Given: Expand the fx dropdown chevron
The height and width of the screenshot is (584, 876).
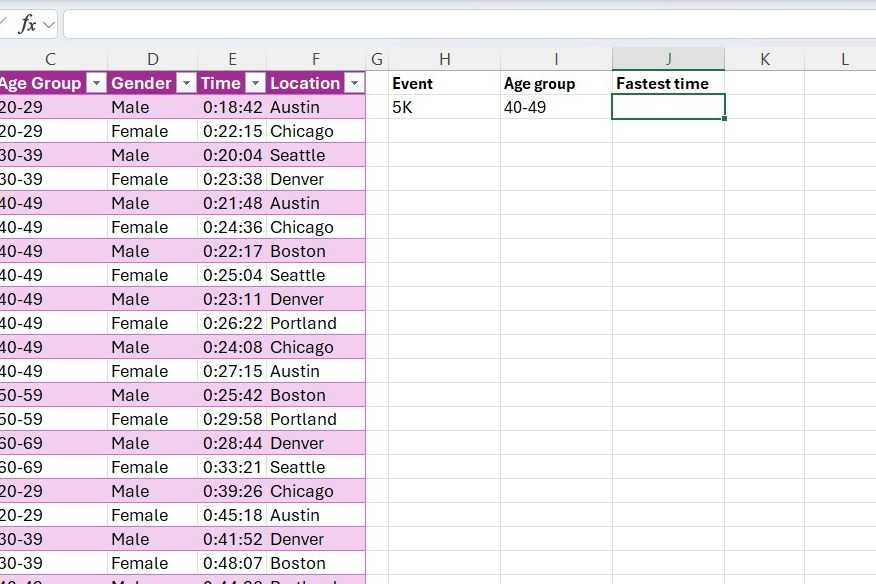Looking at the screenshot, I should click(49, 25).
